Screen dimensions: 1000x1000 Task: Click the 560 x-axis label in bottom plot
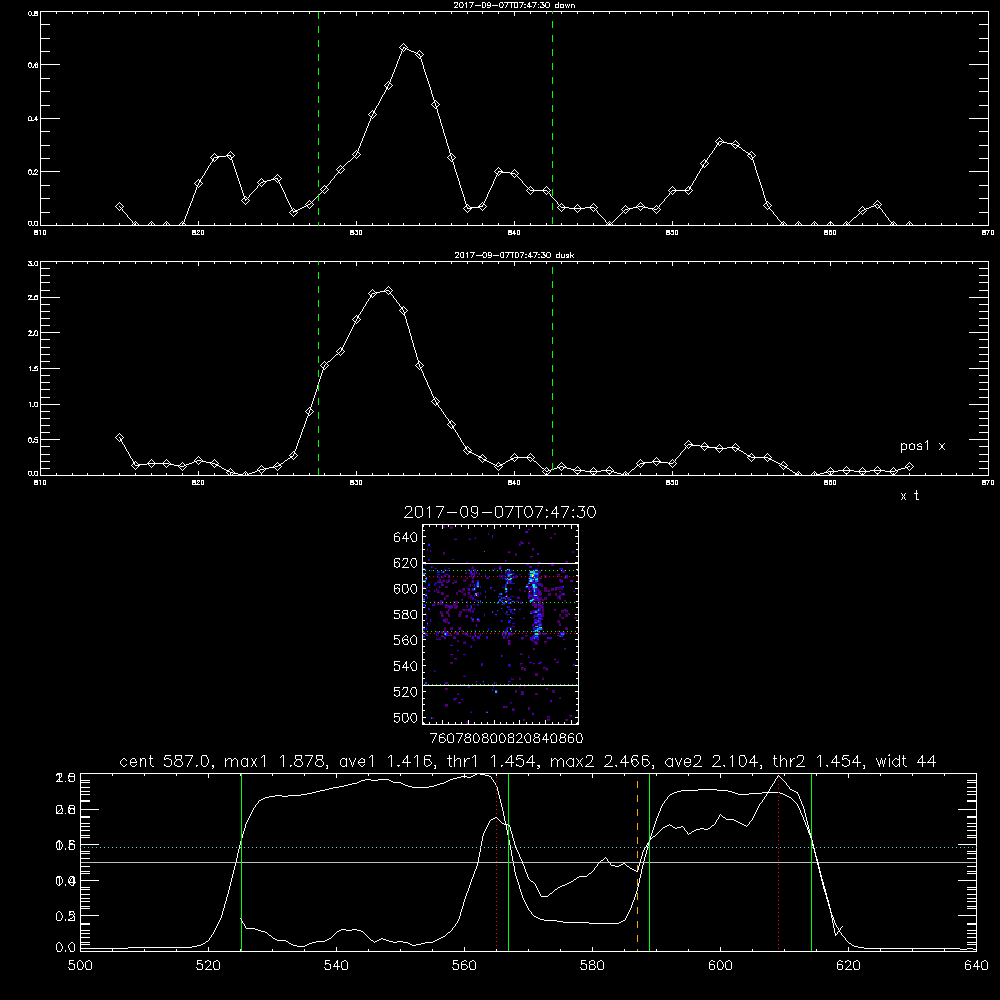pos(464,966)
